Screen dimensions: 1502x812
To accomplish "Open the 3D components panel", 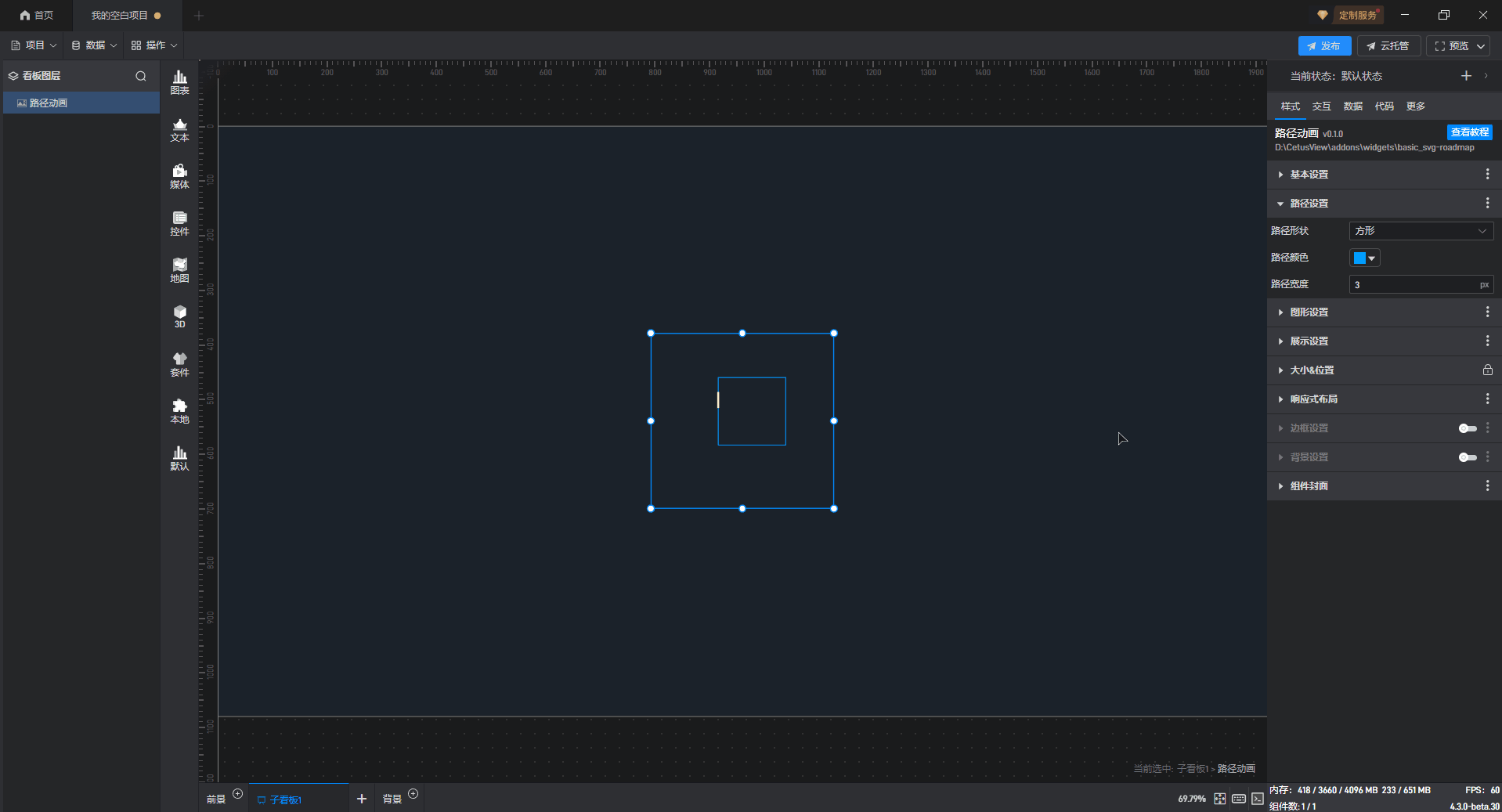I will point(179,316).
